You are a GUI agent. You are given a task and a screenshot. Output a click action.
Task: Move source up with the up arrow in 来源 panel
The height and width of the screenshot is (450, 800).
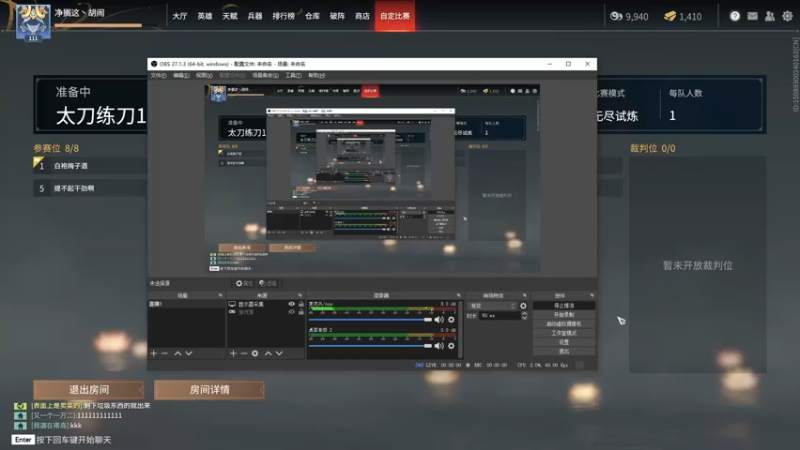pyautogui.click(x=268, y=353)
